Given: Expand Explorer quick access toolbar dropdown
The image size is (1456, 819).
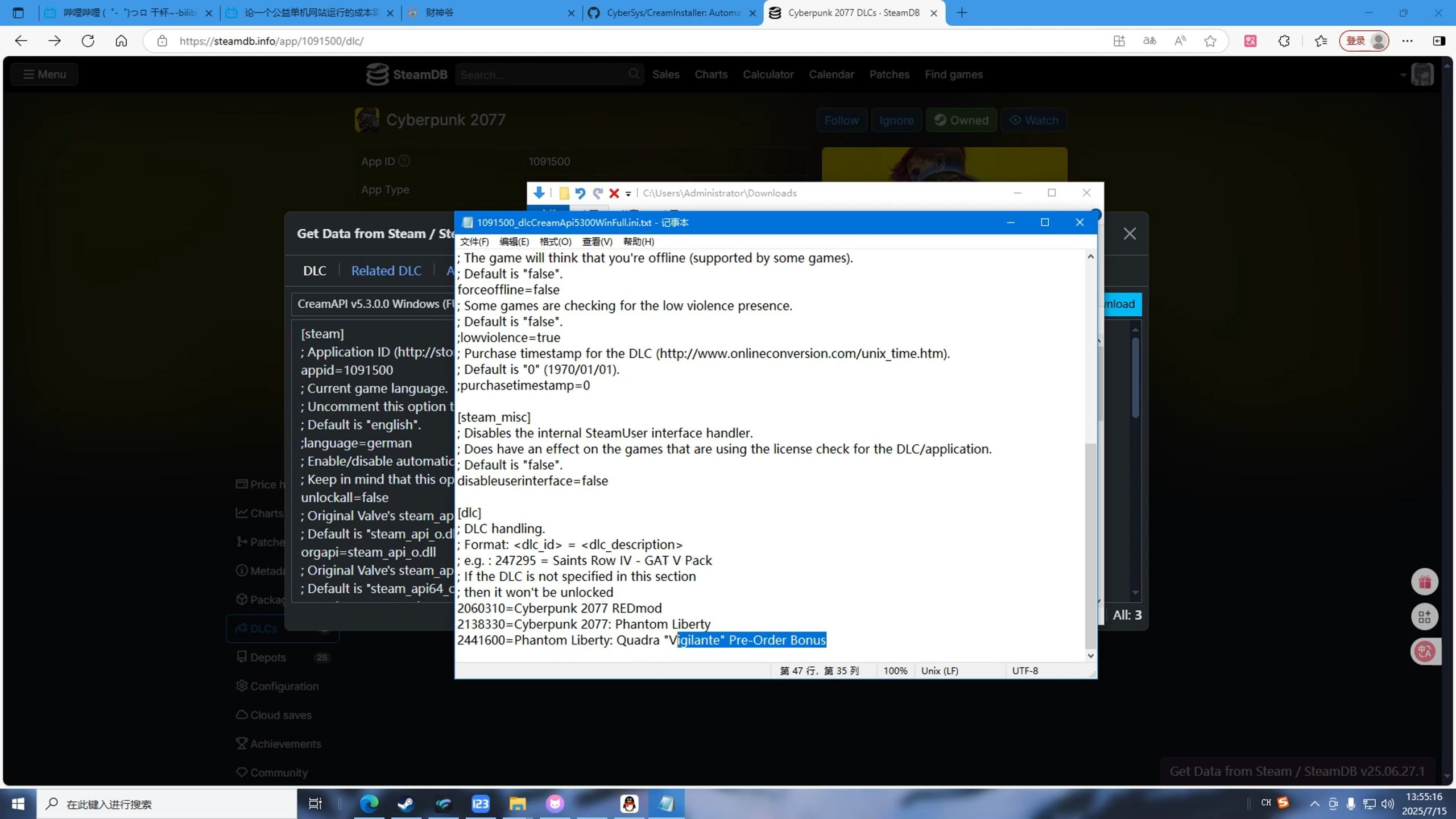Looking at the screenshot, I should point(628,194).
